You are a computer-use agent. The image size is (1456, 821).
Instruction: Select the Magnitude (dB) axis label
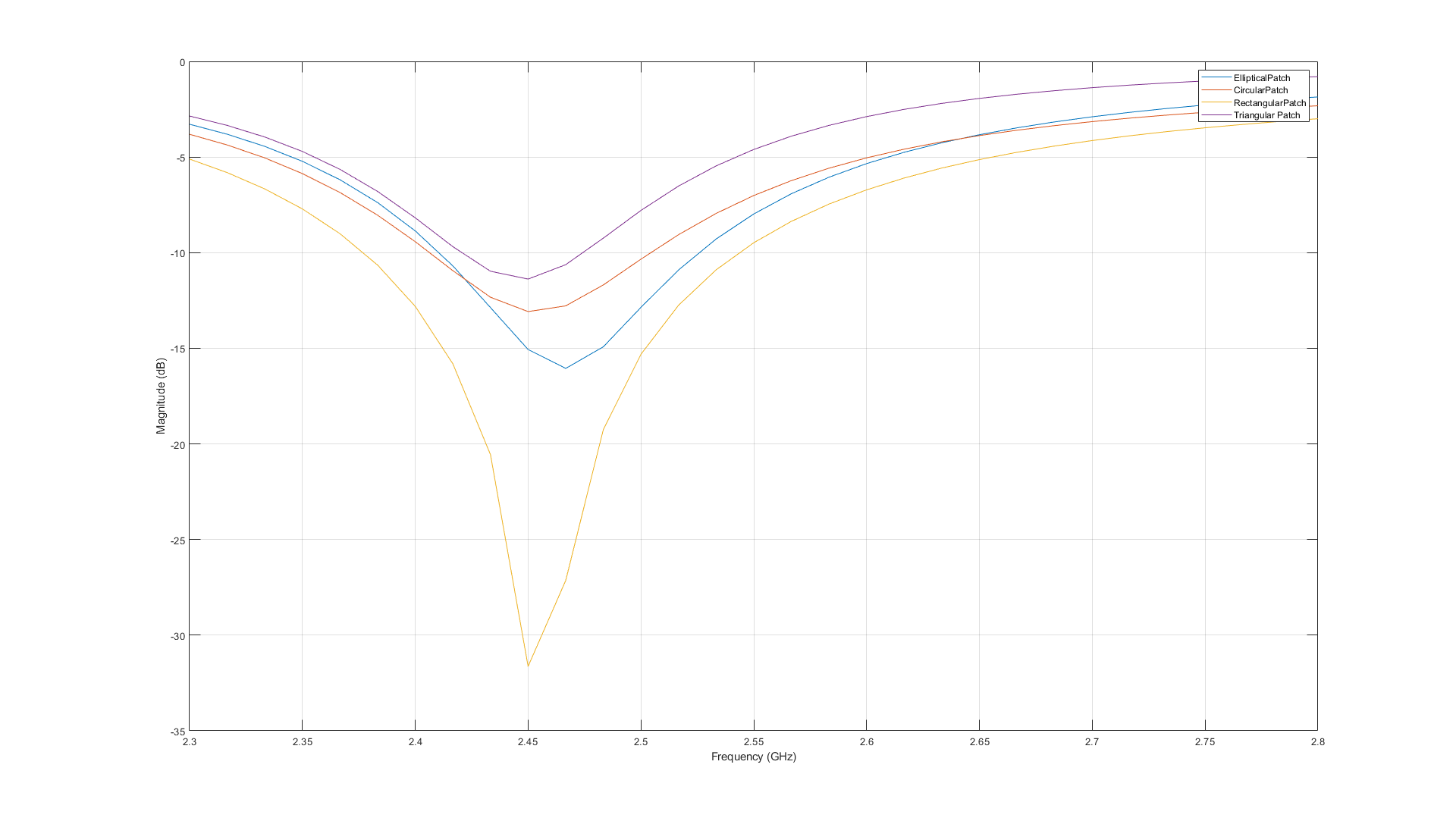[161, 396]
